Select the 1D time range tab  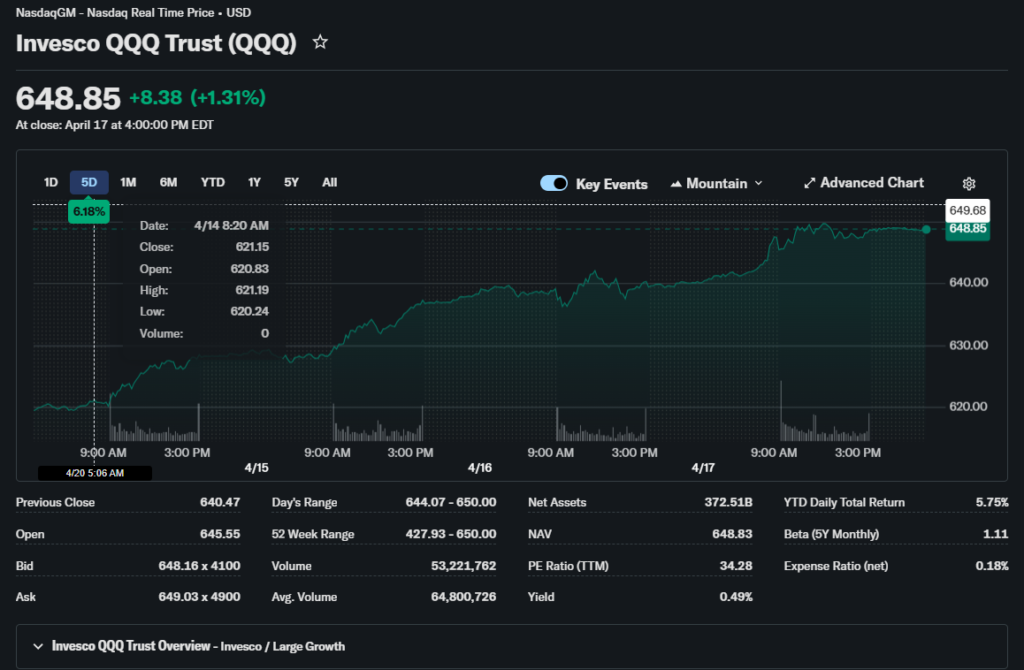pyautogui.click(x=51, y=182)
